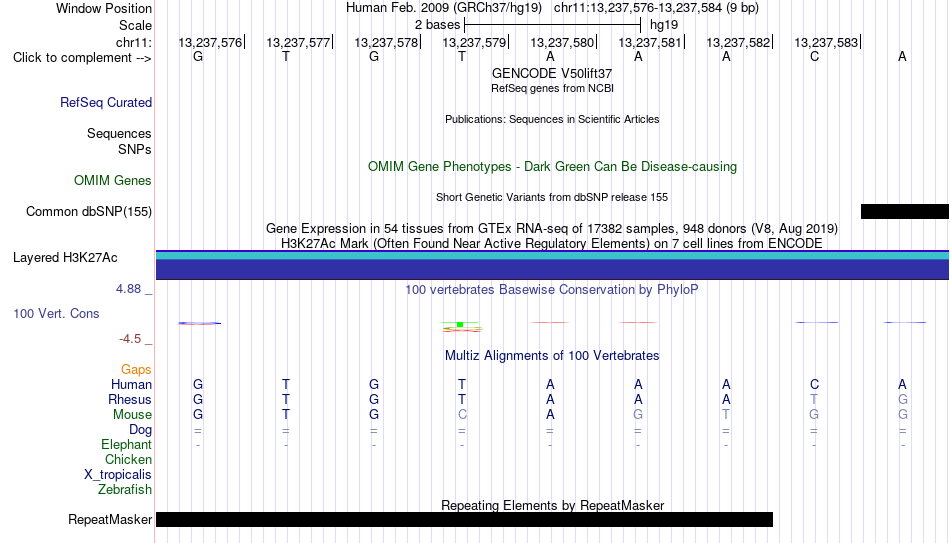Click the Window Position label
The image size is (950, 543).
(104, 8)
